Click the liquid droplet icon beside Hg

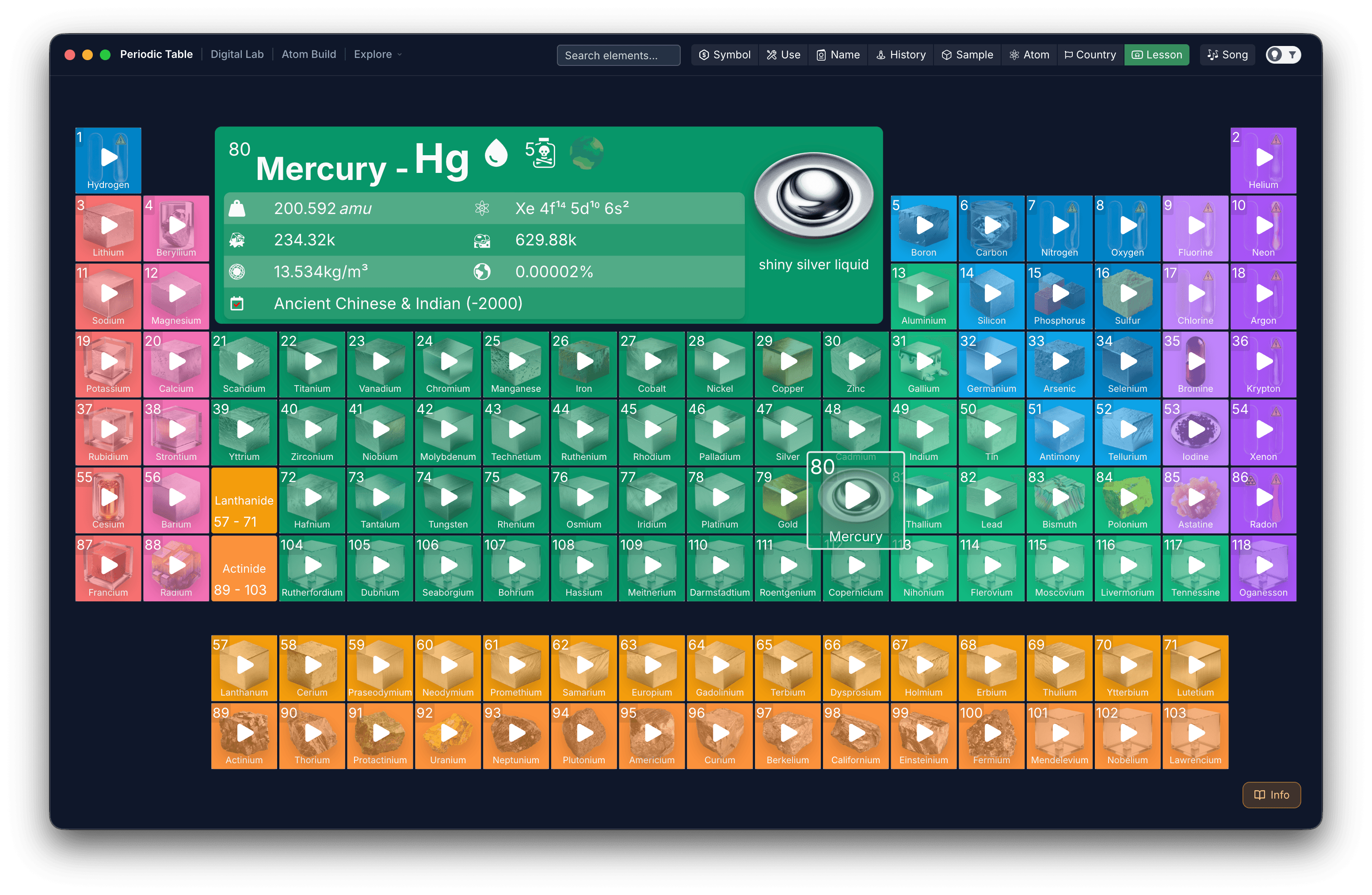point(496,153)
